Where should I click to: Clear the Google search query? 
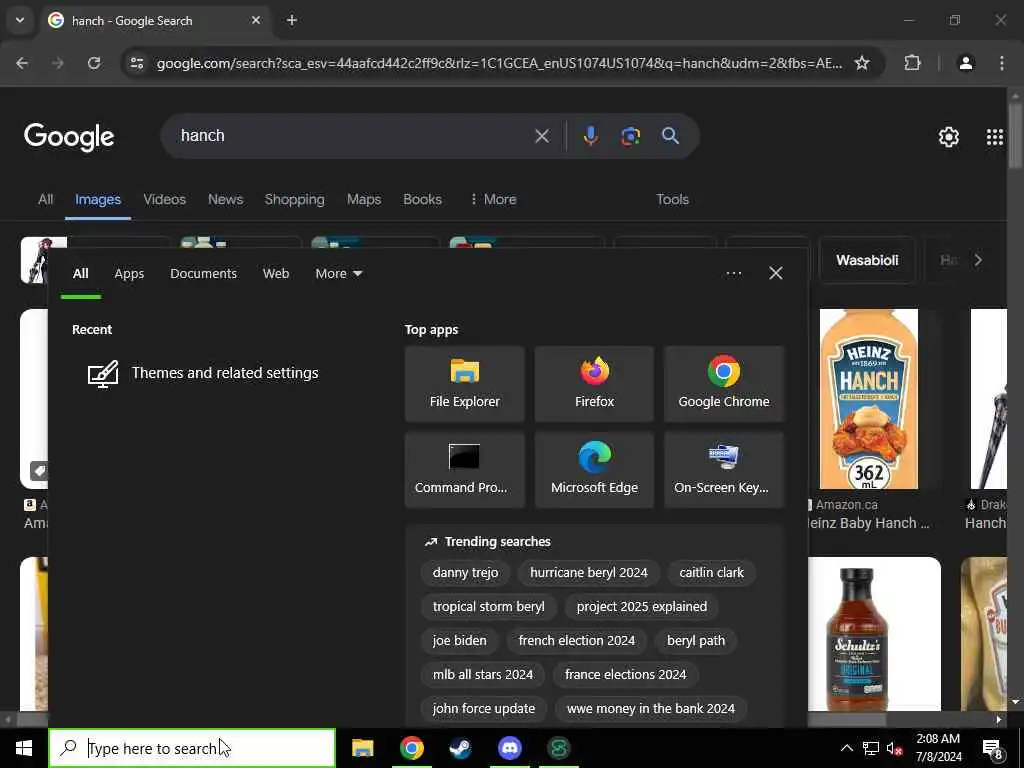(542, 136)
